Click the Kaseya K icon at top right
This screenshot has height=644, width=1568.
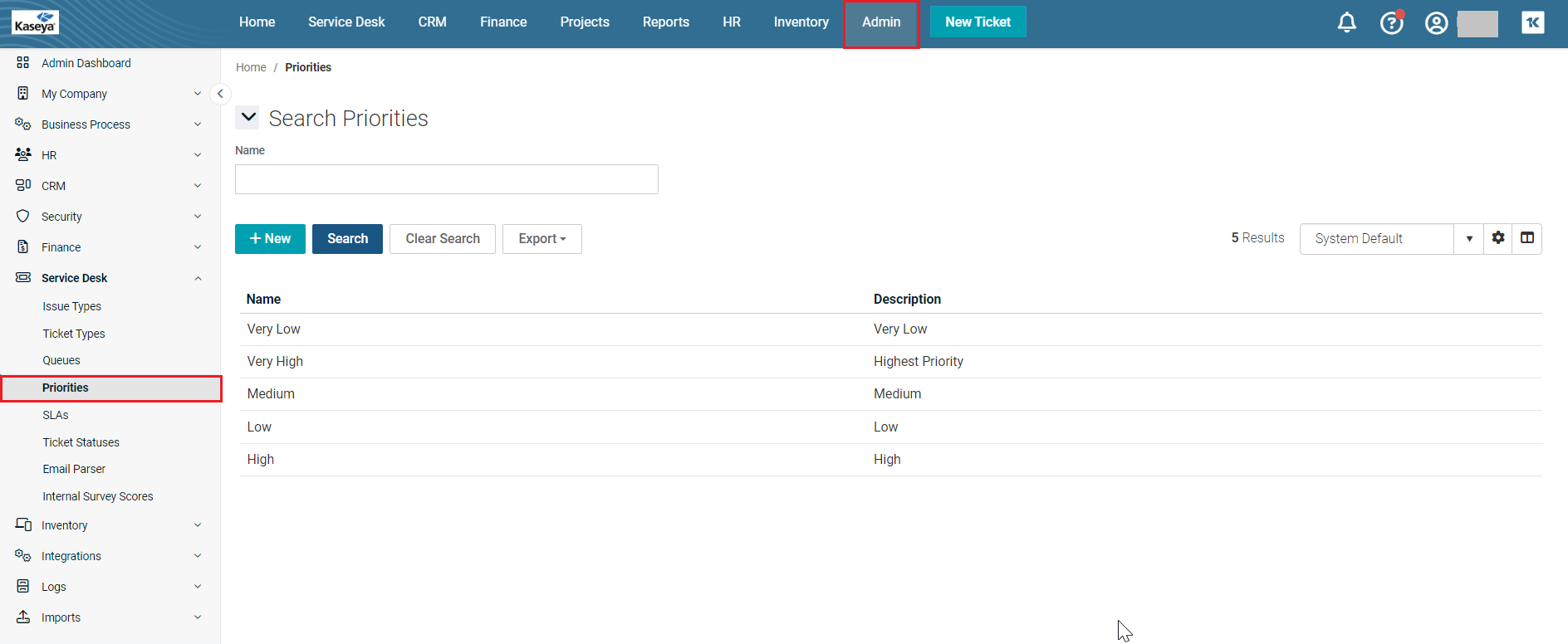click(x=1532, y=22)
